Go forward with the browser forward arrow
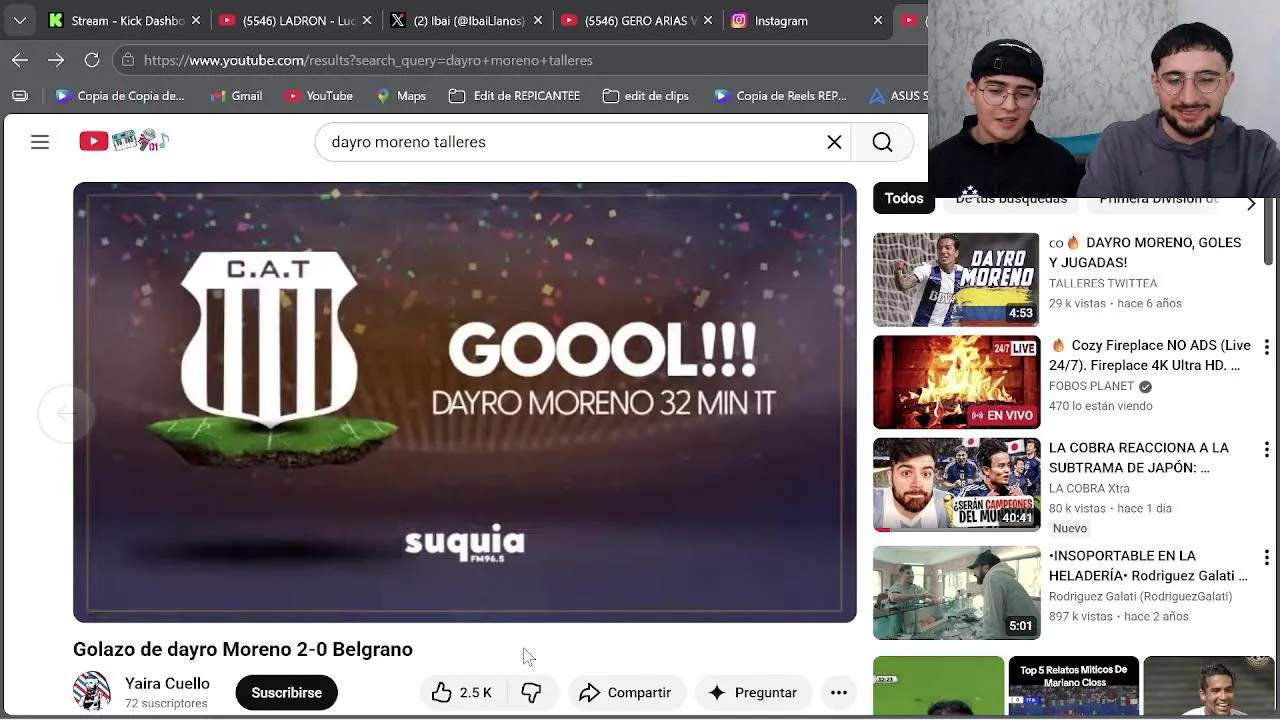The height and width of the screenshot is (720, 1280). click(x=56, y=60)
